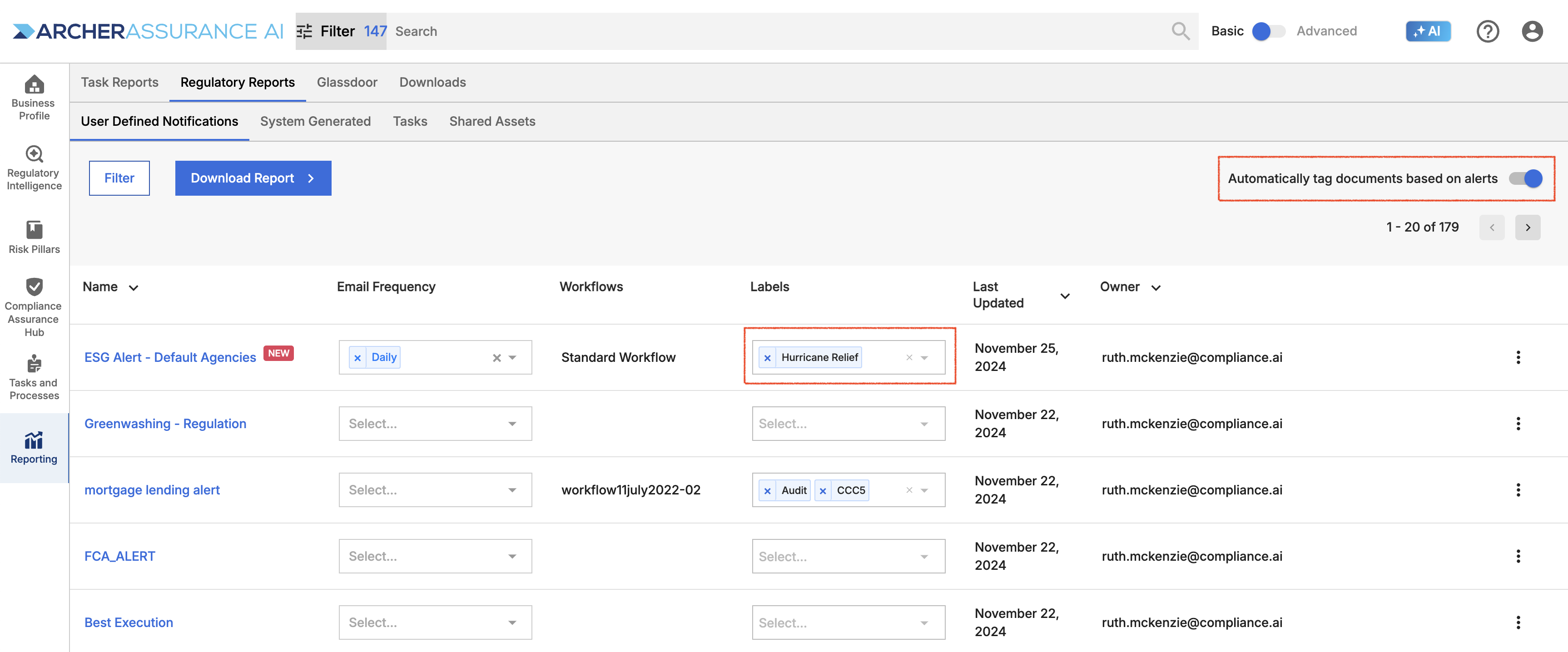This screenshot has height=652, width=1568.
Task: Switch to Task Reports tab
Action: (x=119, y=83)
